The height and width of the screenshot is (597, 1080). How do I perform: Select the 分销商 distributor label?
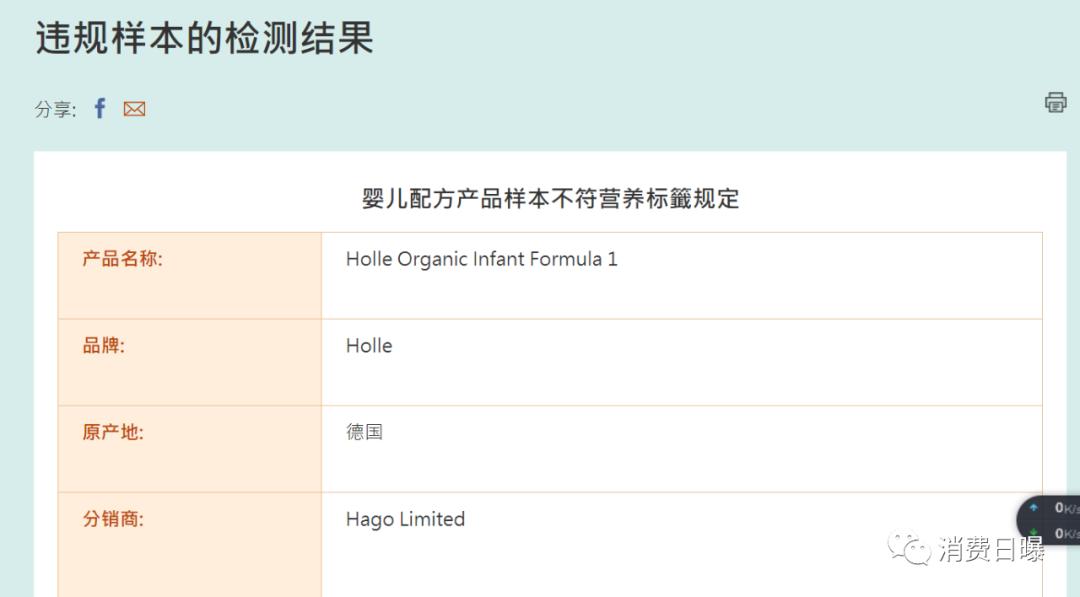110,519
